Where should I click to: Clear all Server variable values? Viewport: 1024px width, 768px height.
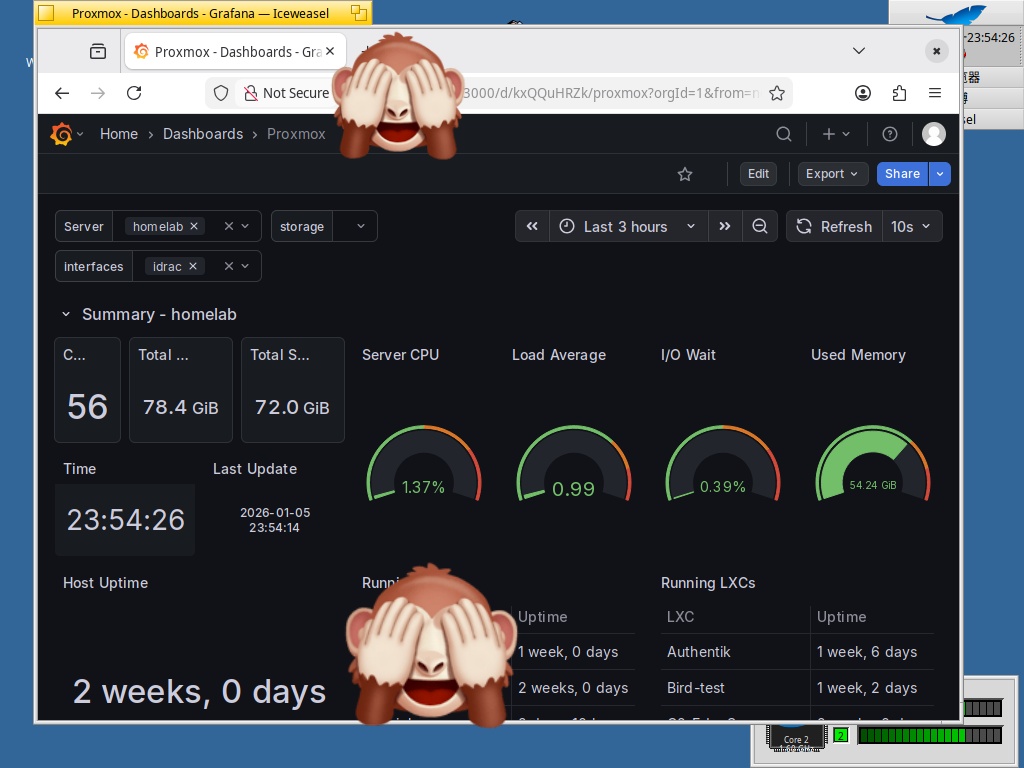click(229, 226)
